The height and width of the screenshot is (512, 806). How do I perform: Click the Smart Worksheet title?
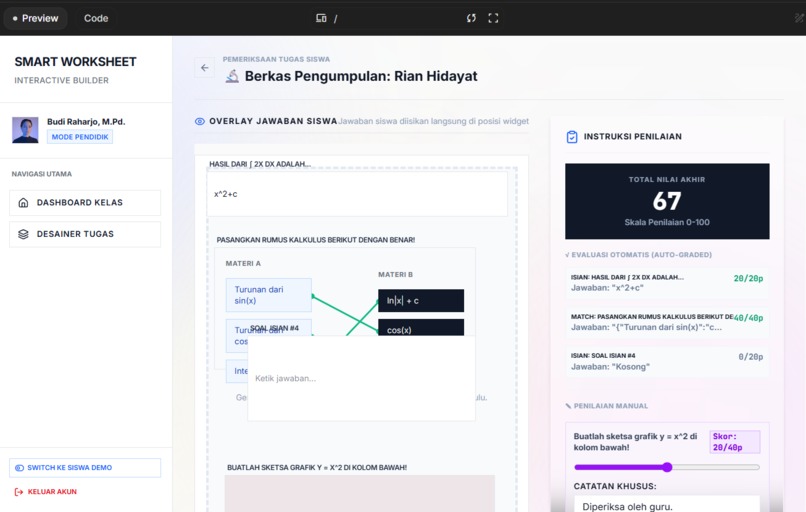pyautogui.click(x=76, y=62)
